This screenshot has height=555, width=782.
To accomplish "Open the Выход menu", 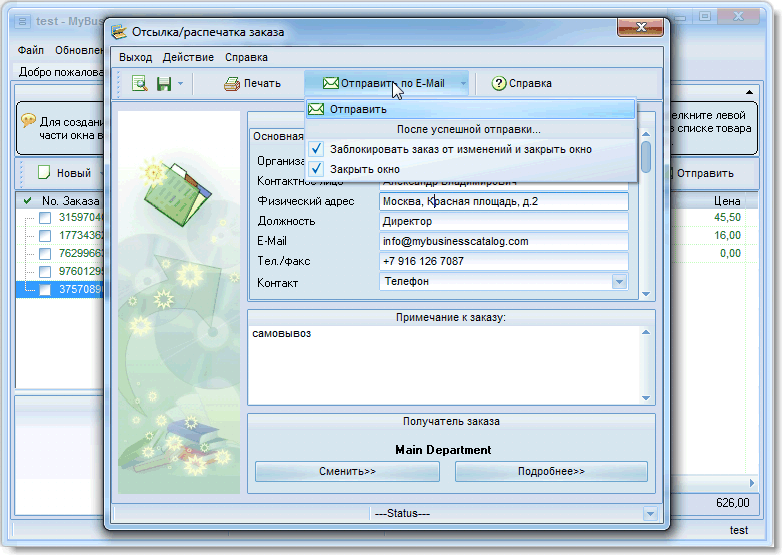I will (135, 57).
